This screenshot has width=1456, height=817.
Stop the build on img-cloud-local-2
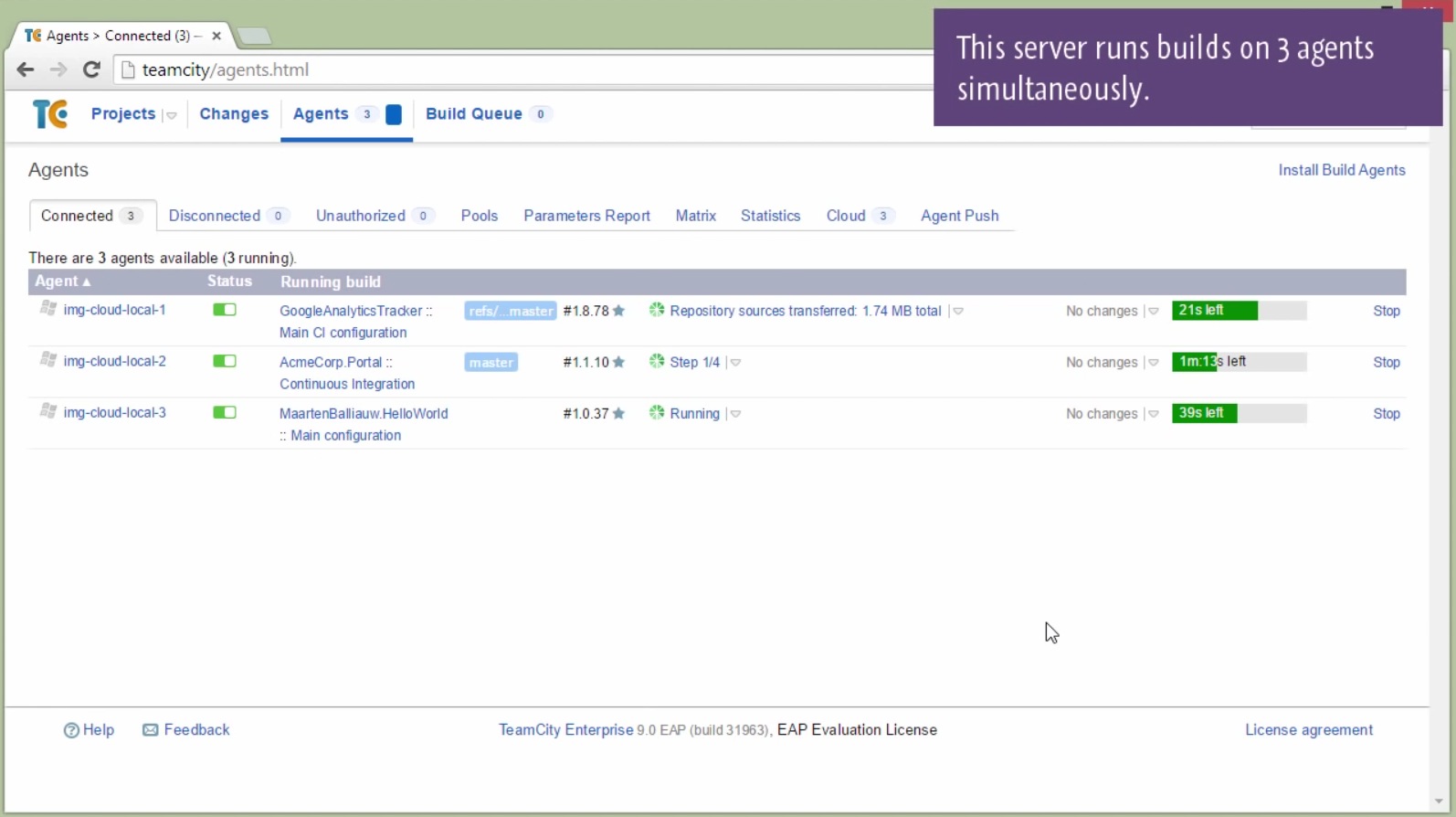click(x=1387, y=362)
